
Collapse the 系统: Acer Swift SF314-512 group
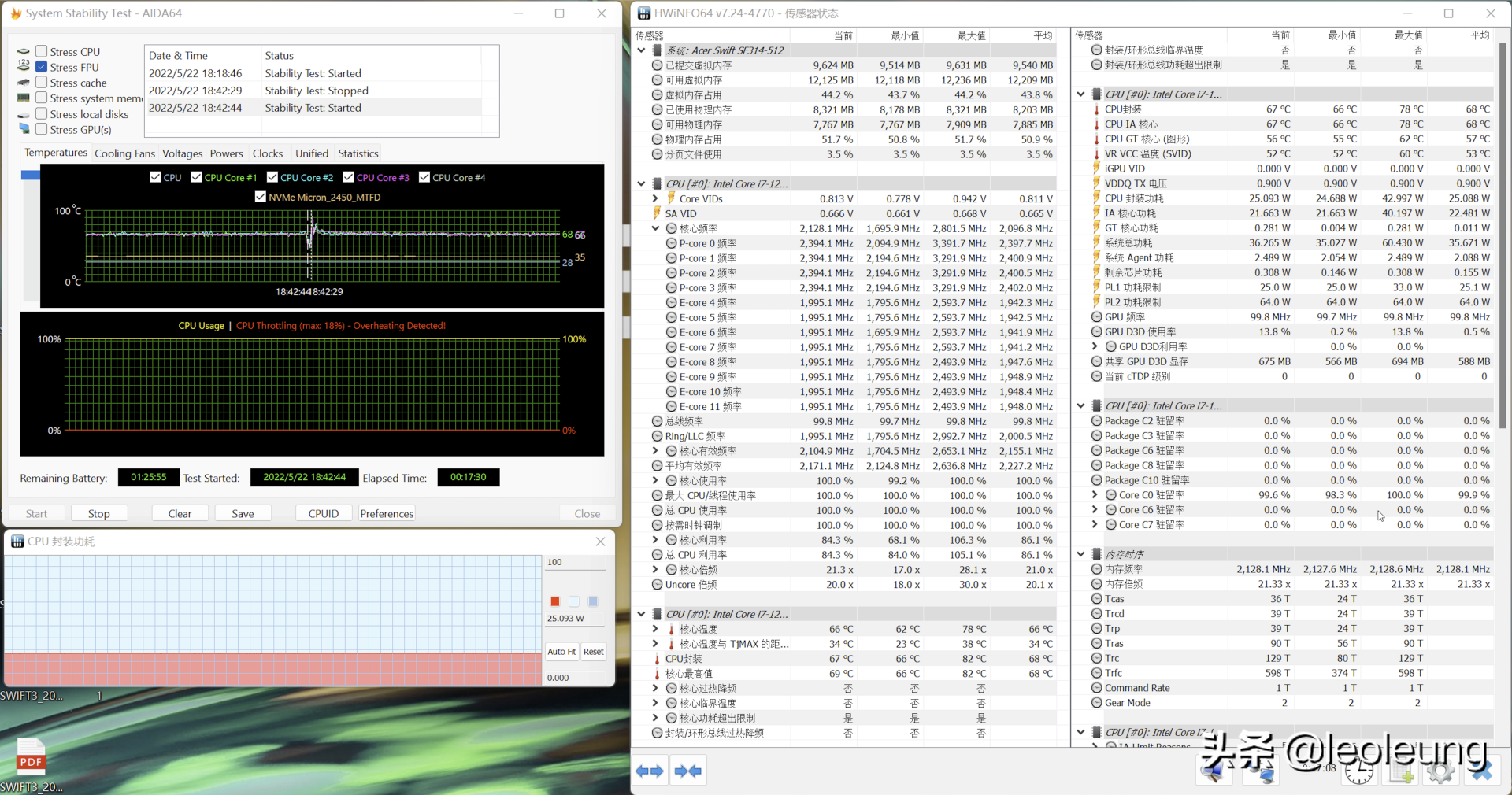point(641,50)
